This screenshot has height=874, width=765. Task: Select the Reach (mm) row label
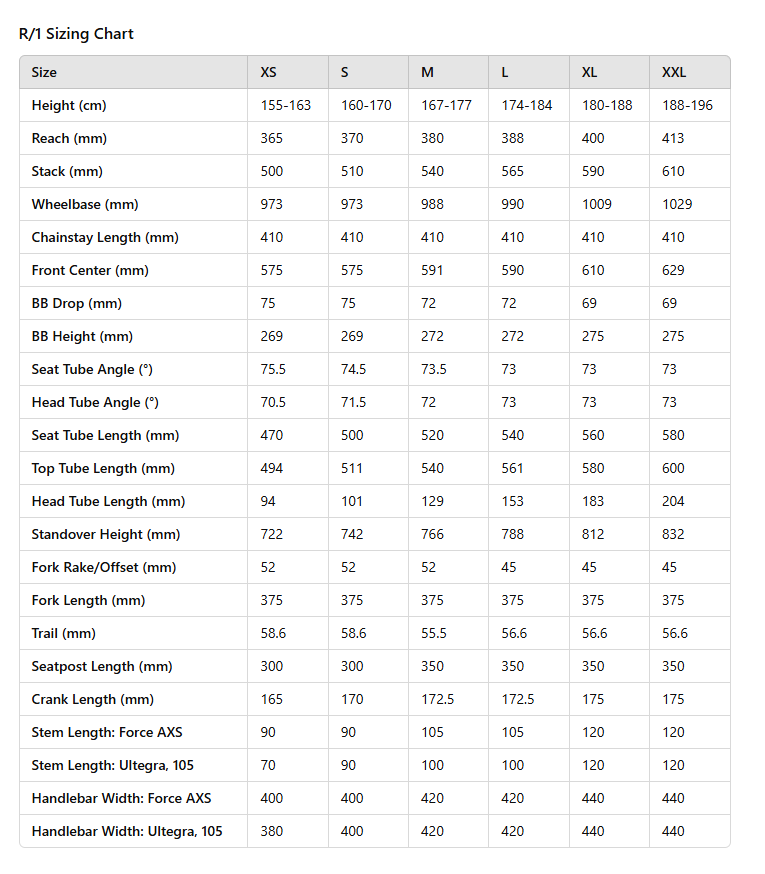pos(69,138)
